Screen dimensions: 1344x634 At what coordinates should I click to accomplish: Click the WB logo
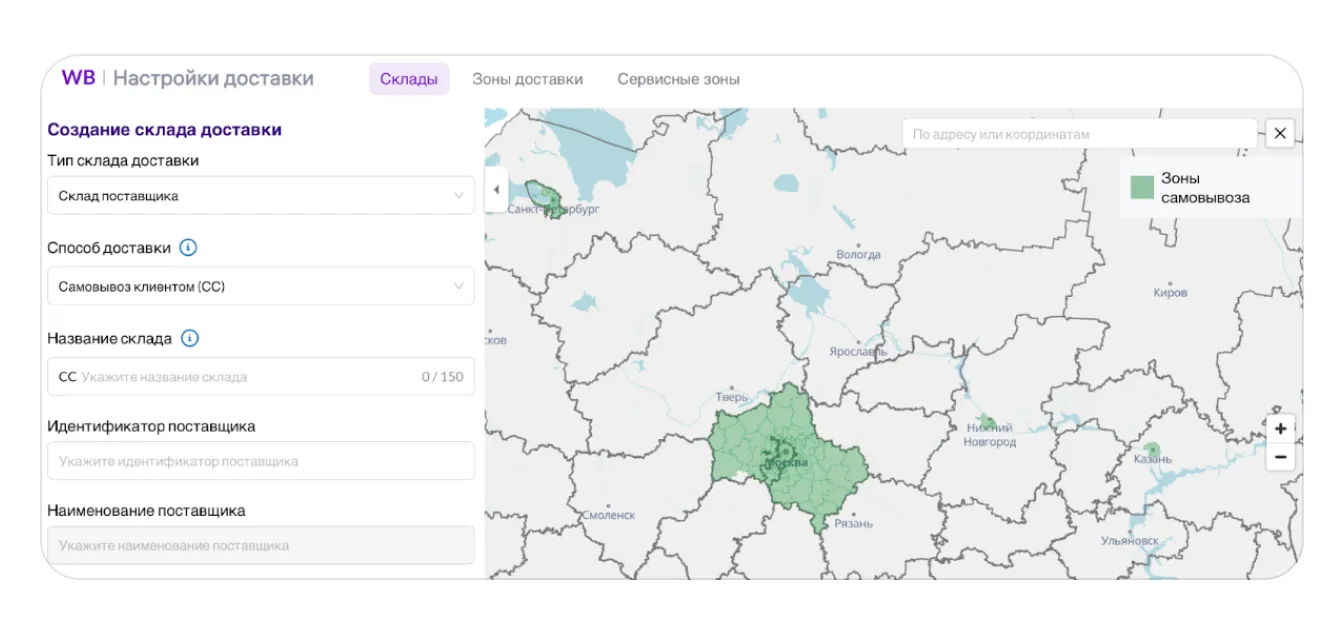coord(78,78)
